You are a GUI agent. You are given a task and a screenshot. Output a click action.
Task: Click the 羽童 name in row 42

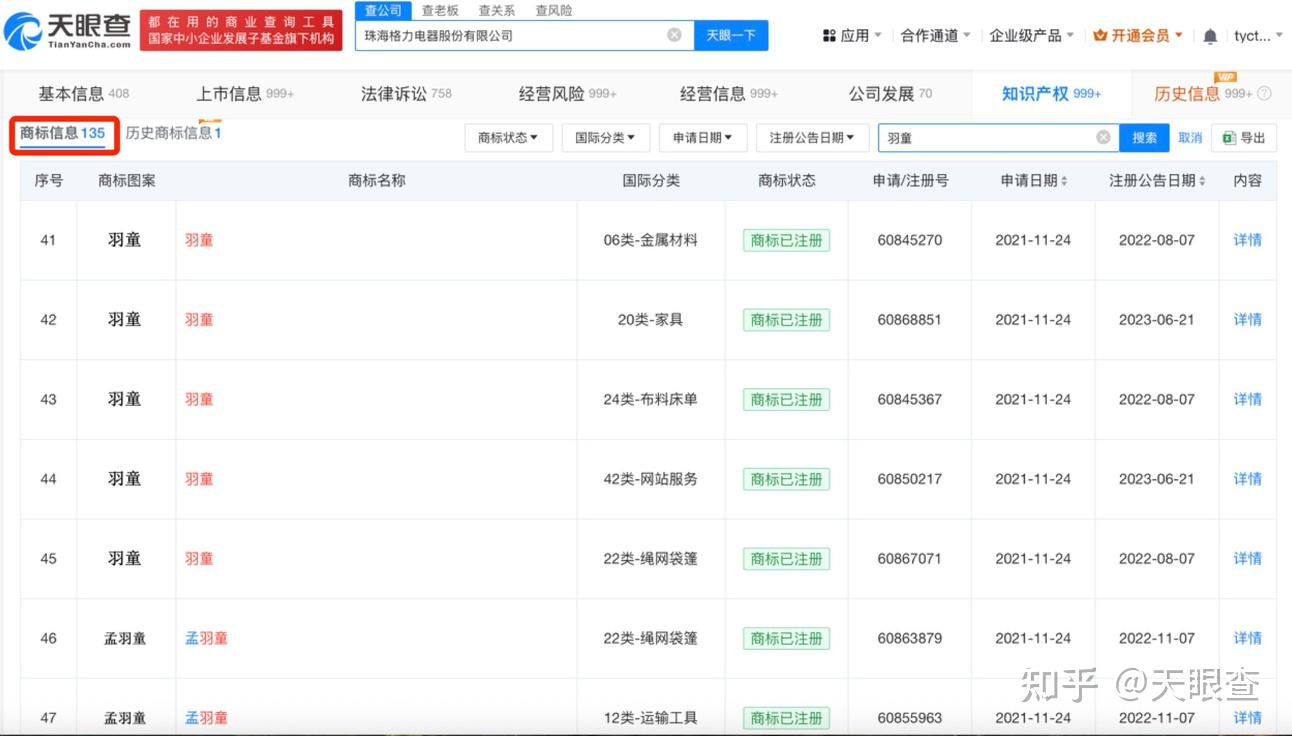(x=199, y=320)
